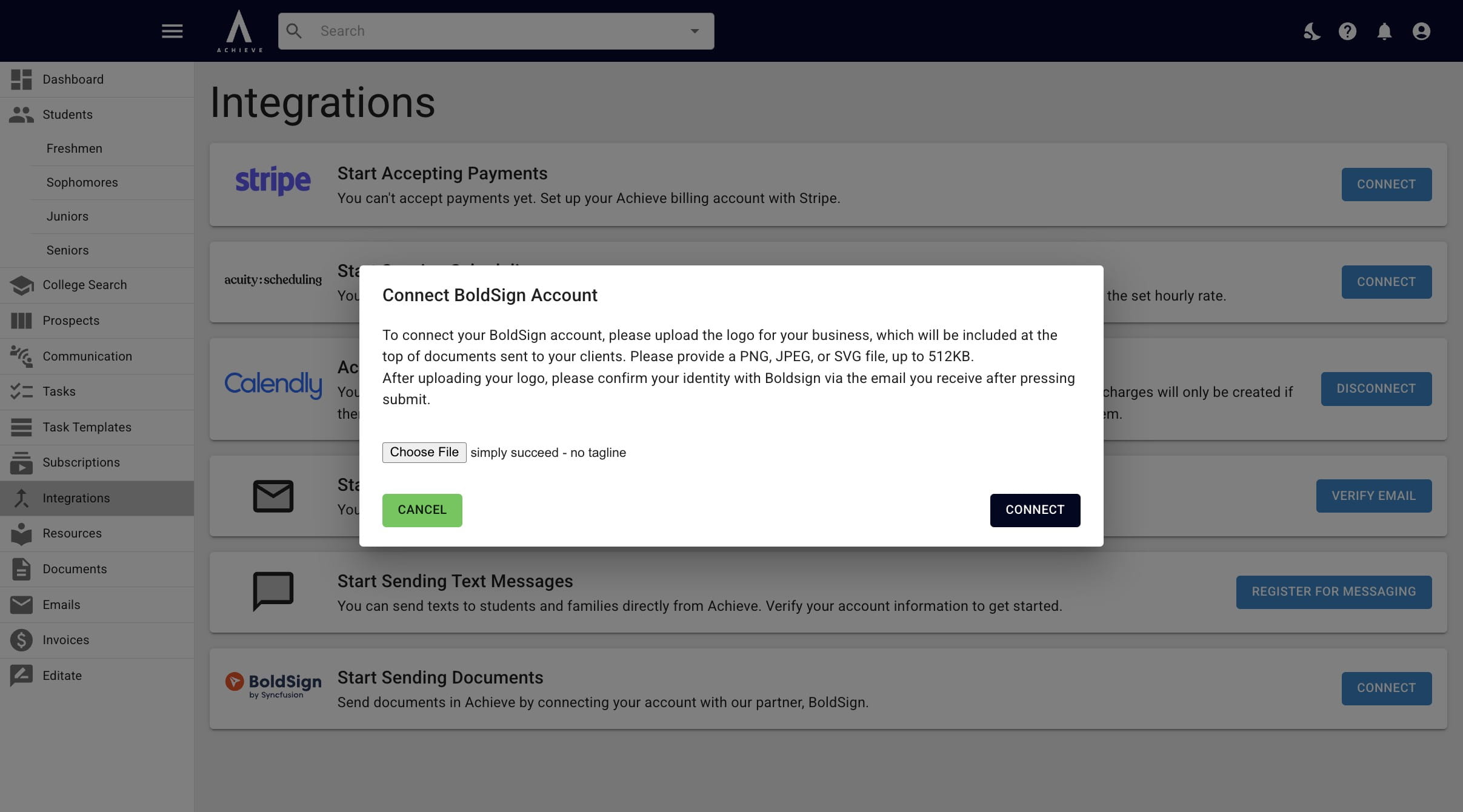
Task: Click into the Search field
Action: (496, 31)
